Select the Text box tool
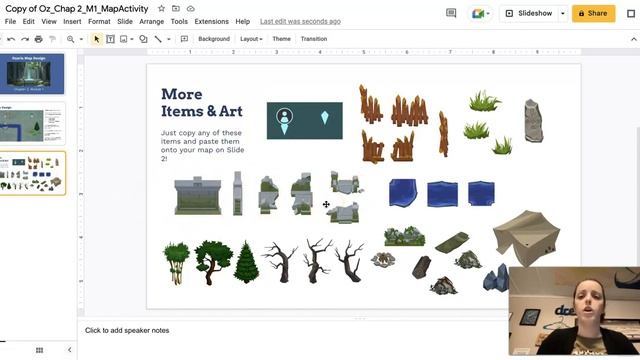The width and height of the screenshot is (640, 360). click(110, 39)
